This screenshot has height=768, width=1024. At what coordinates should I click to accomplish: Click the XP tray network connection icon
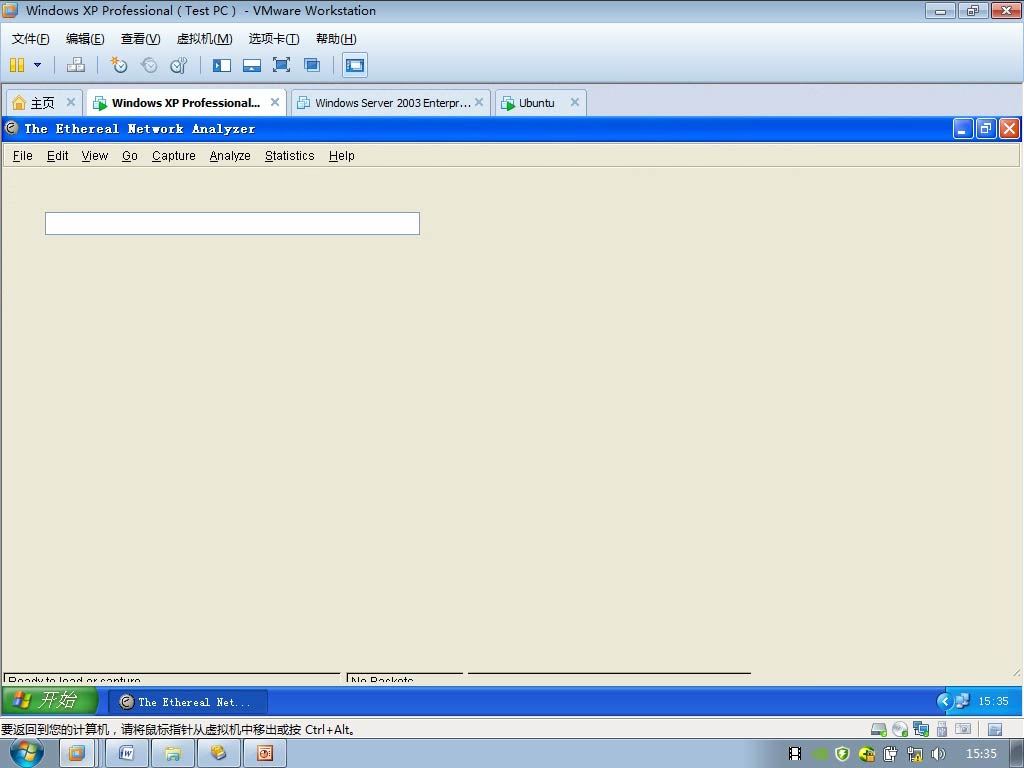(x=962, y=701)
